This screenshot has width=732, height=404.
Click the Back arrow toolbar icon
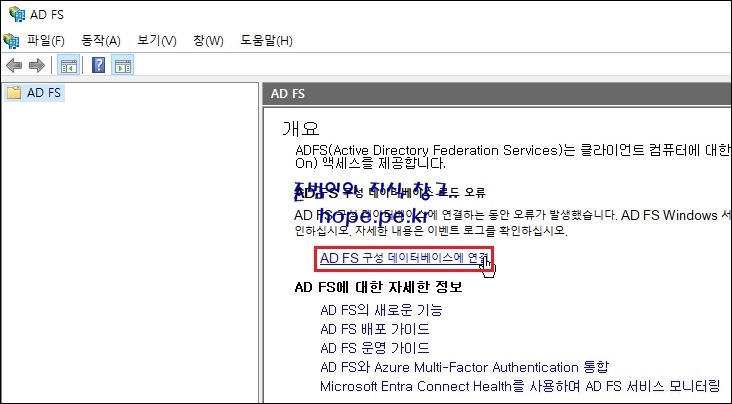(14, 65)
